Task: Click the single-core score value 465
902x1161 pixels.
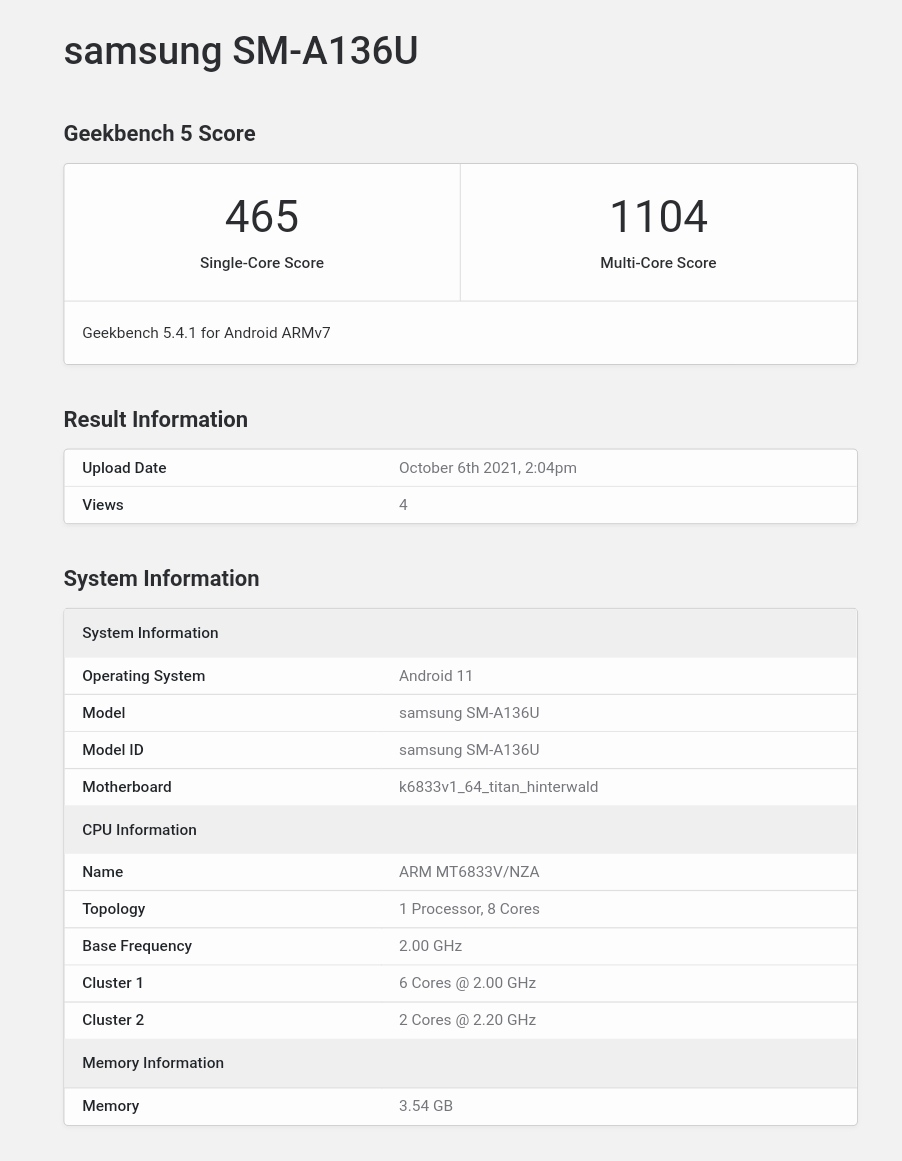Action: pyautogui.click(x=261, y=217)
